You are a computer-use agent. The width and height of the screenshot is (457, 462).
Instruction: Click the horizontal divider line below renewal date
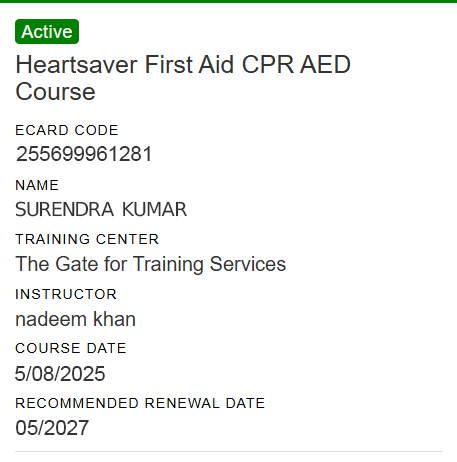(x=229, y=452)
